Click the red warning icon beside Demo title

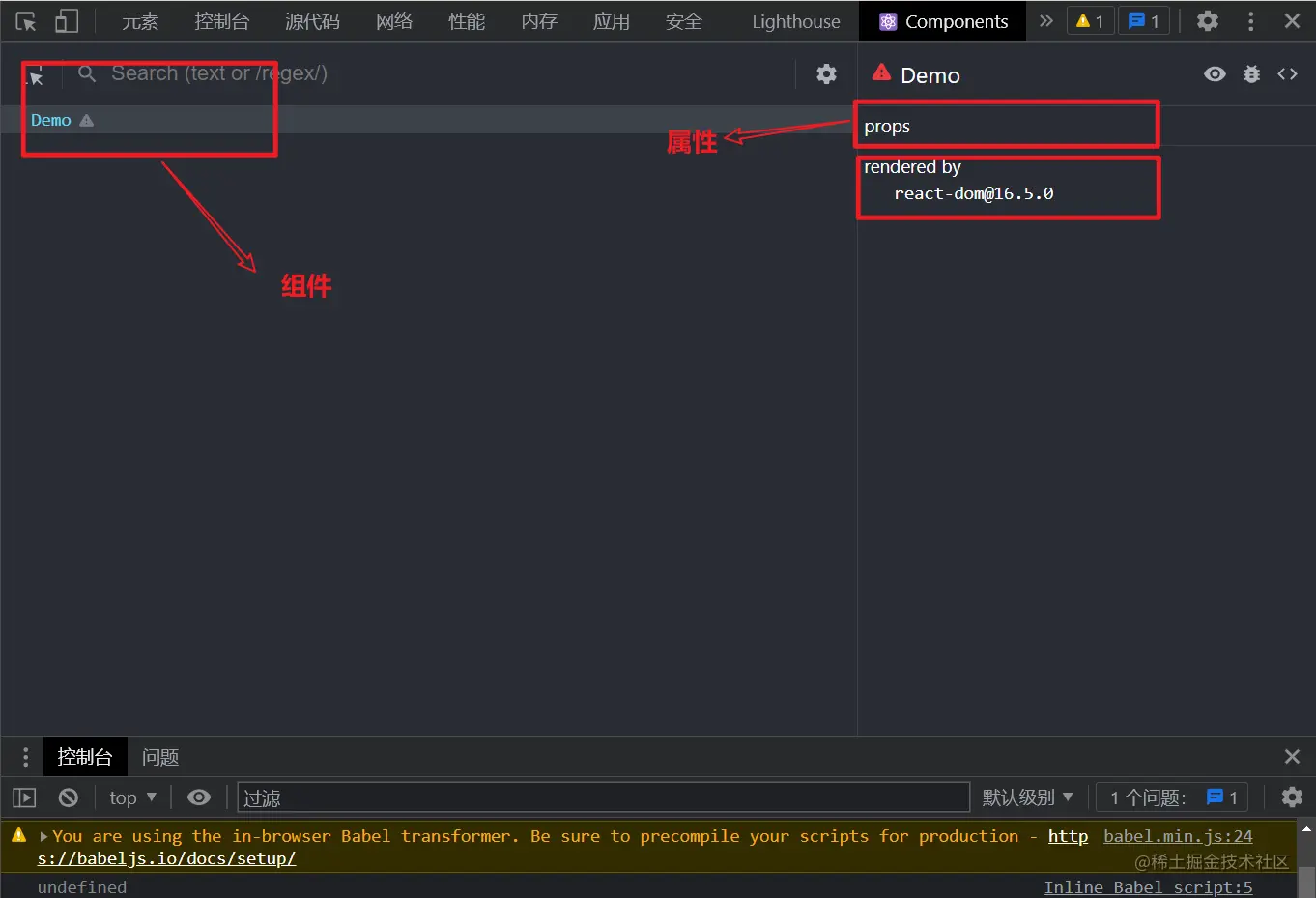(x=881, y=72)
